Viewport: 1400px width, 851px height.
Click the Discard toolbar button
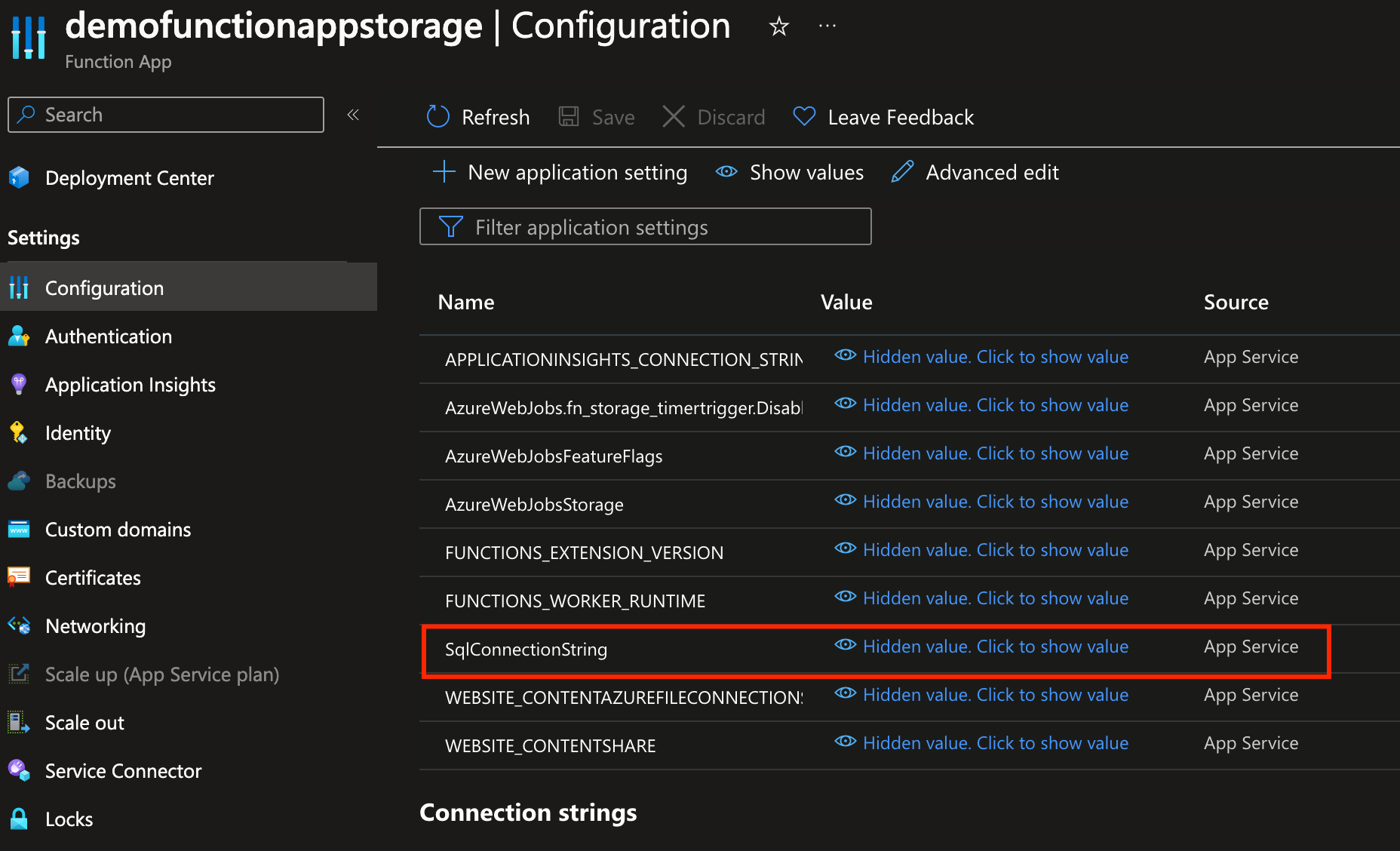click(x=714, y=117)
